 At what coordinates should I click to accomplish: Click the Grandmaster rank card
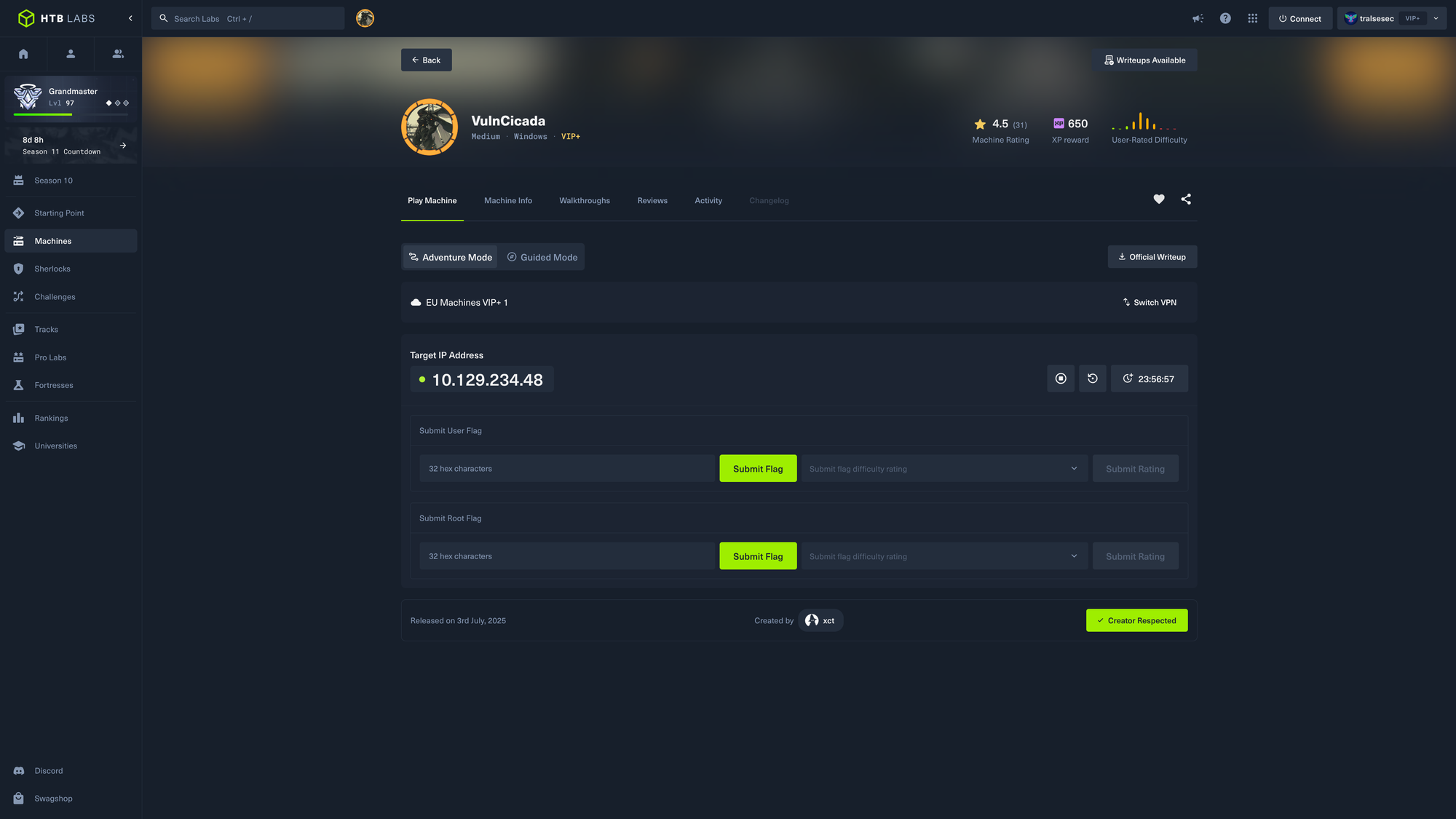[71, 98]
